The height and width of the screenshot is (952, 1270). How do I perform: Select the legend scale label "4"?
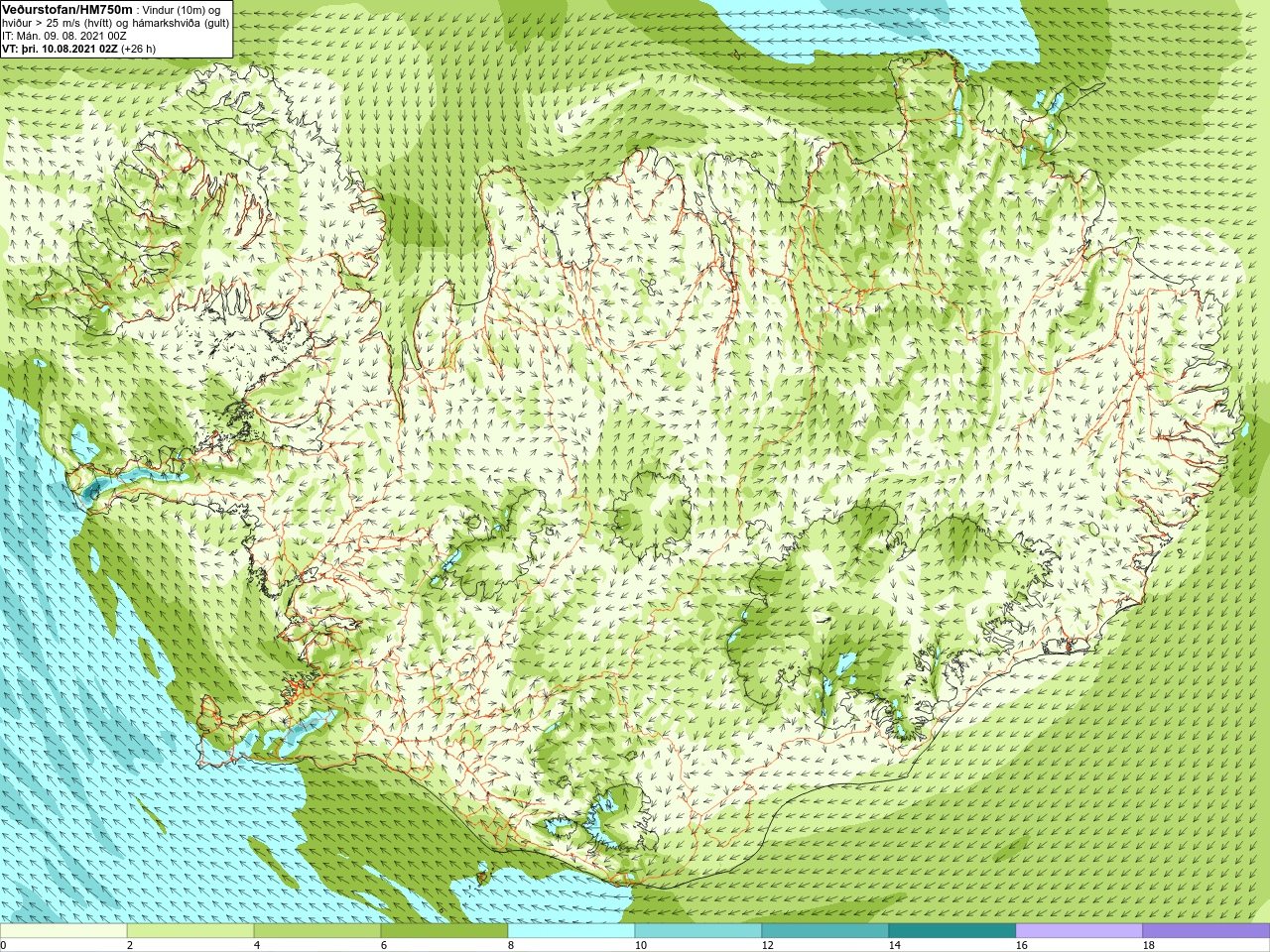pyautogui.click(x=256, y=945)
